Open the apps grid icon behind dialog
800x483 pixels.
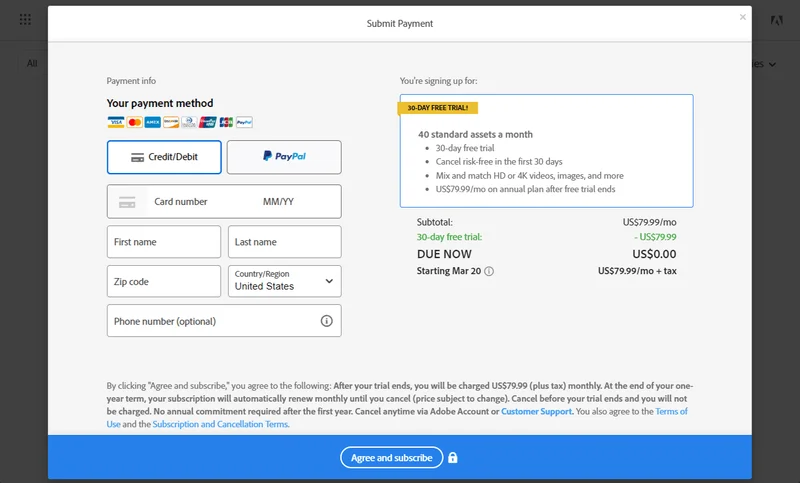tap(25, 19)
